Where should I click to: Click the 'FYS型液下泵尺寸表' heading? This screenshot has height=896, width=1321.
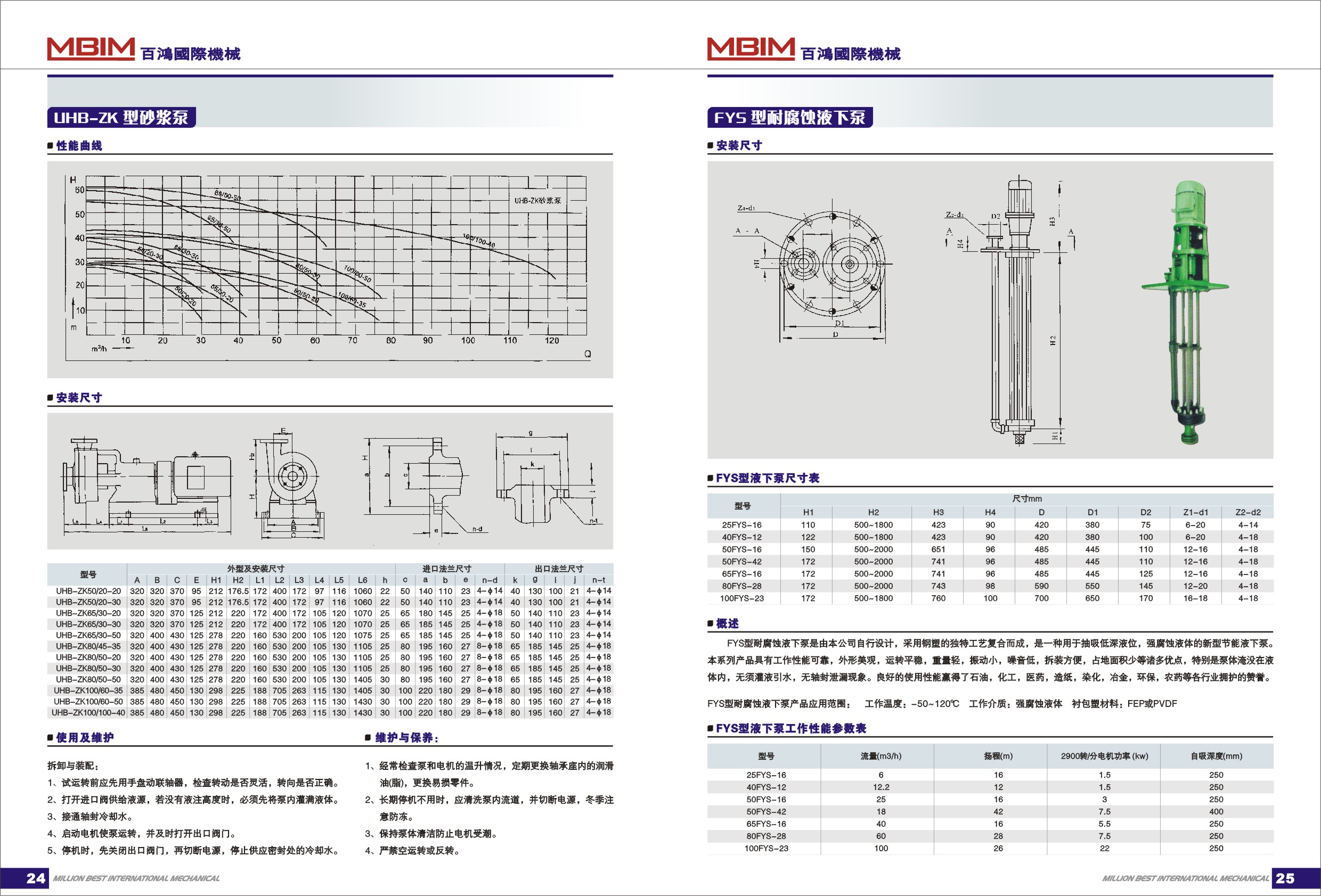click(x=768, y=478)
